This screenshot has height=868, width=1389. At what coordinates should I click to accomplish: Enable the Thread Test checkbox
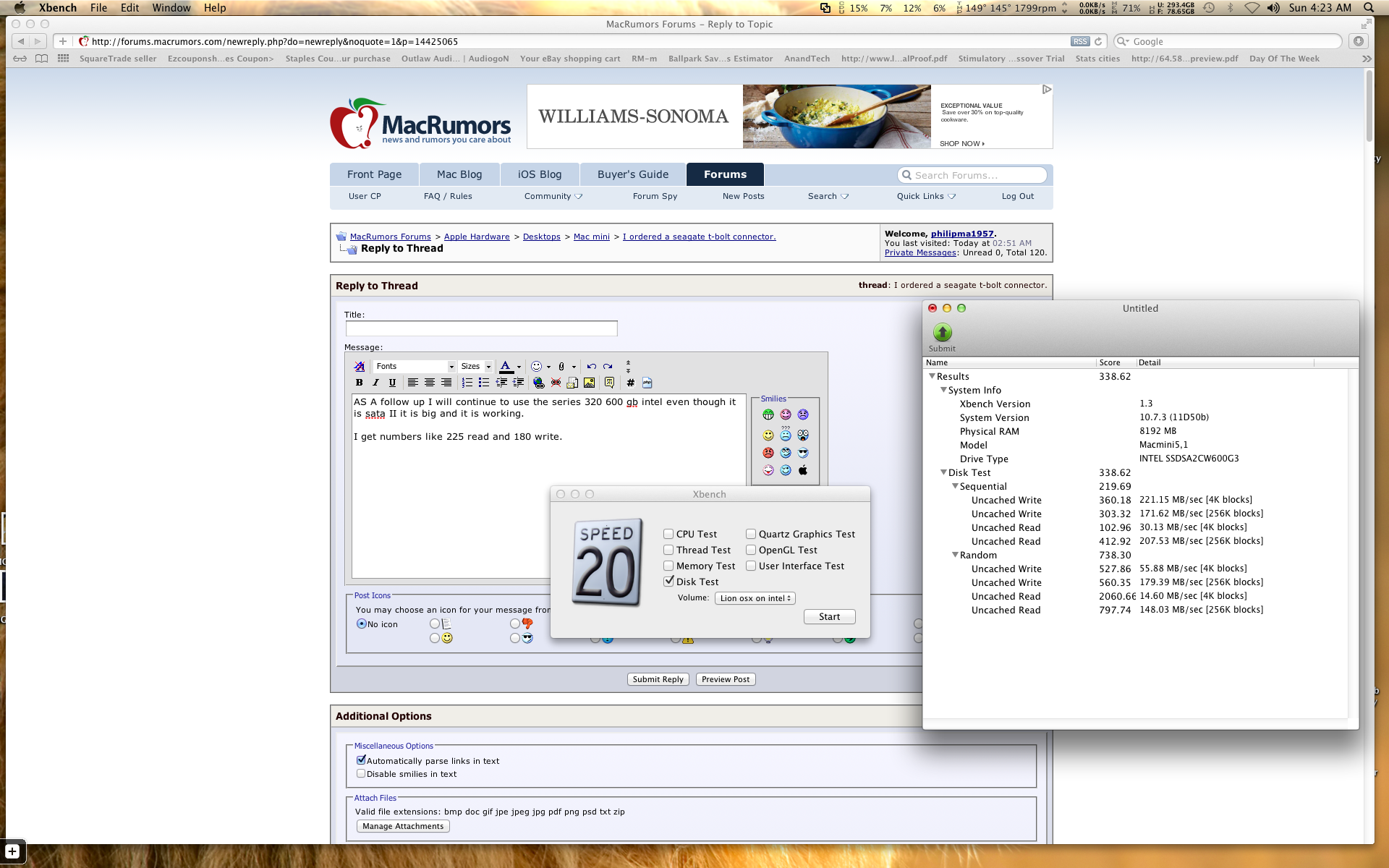coord(668,550)
